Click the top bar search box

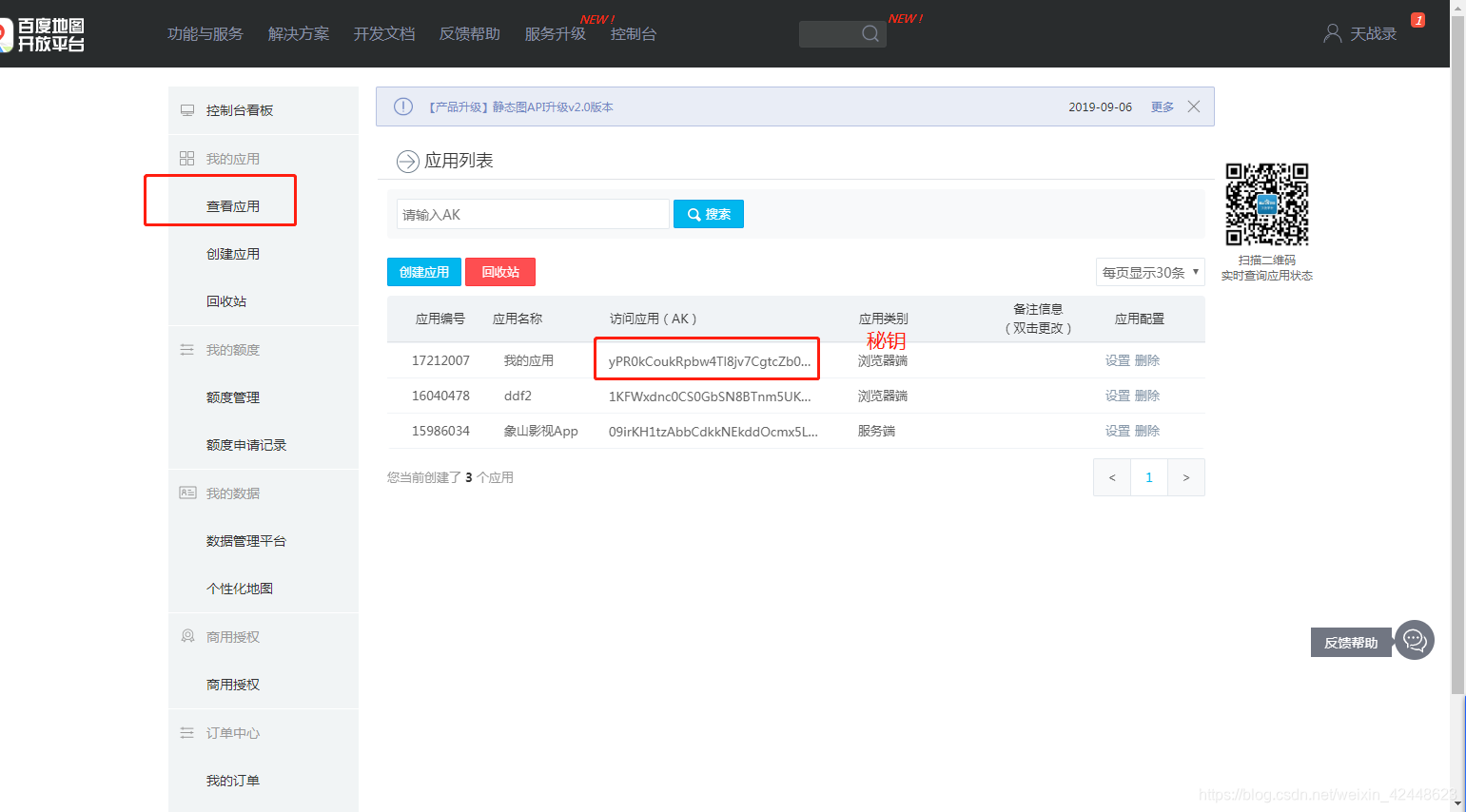843,34
